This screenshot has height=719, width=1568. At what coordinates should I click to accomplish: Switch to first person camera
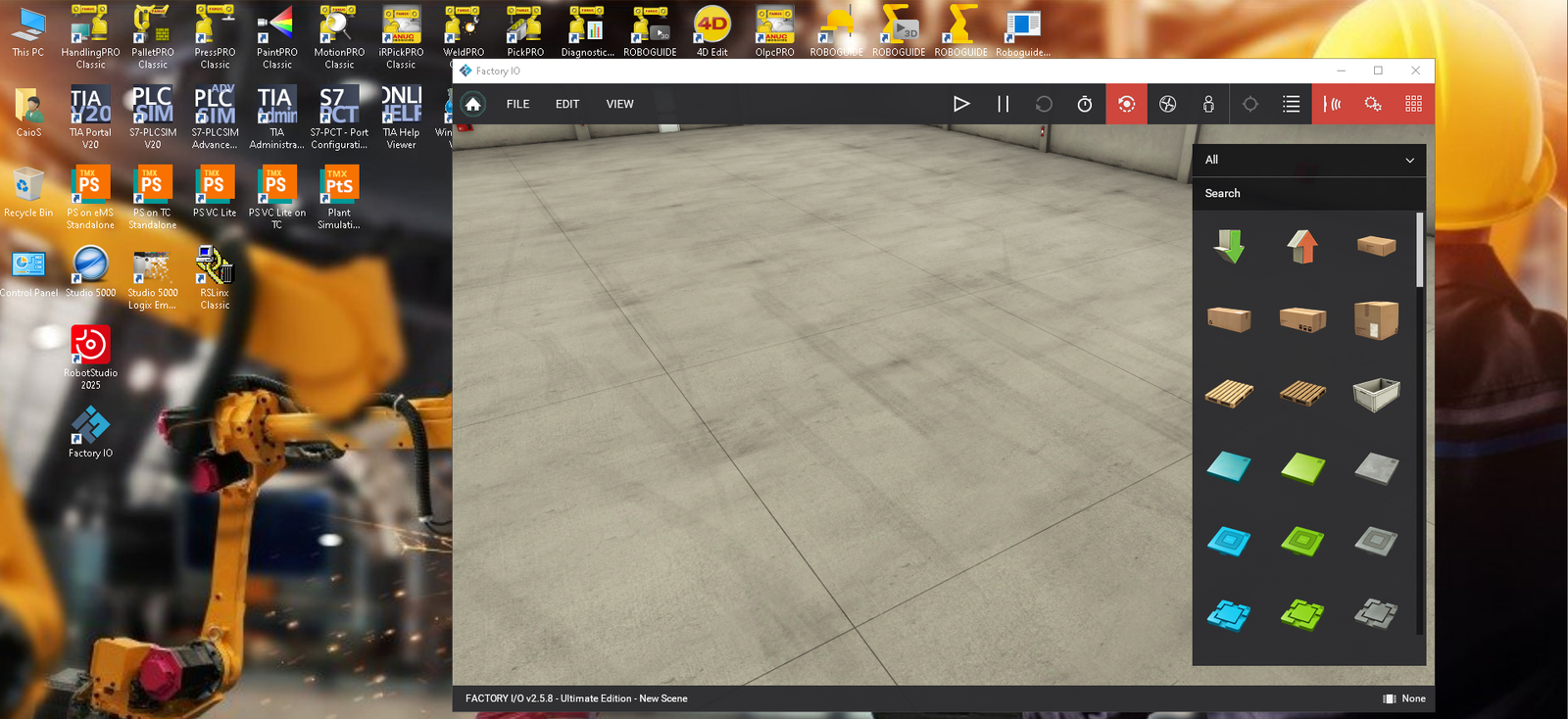(1208, 104)
